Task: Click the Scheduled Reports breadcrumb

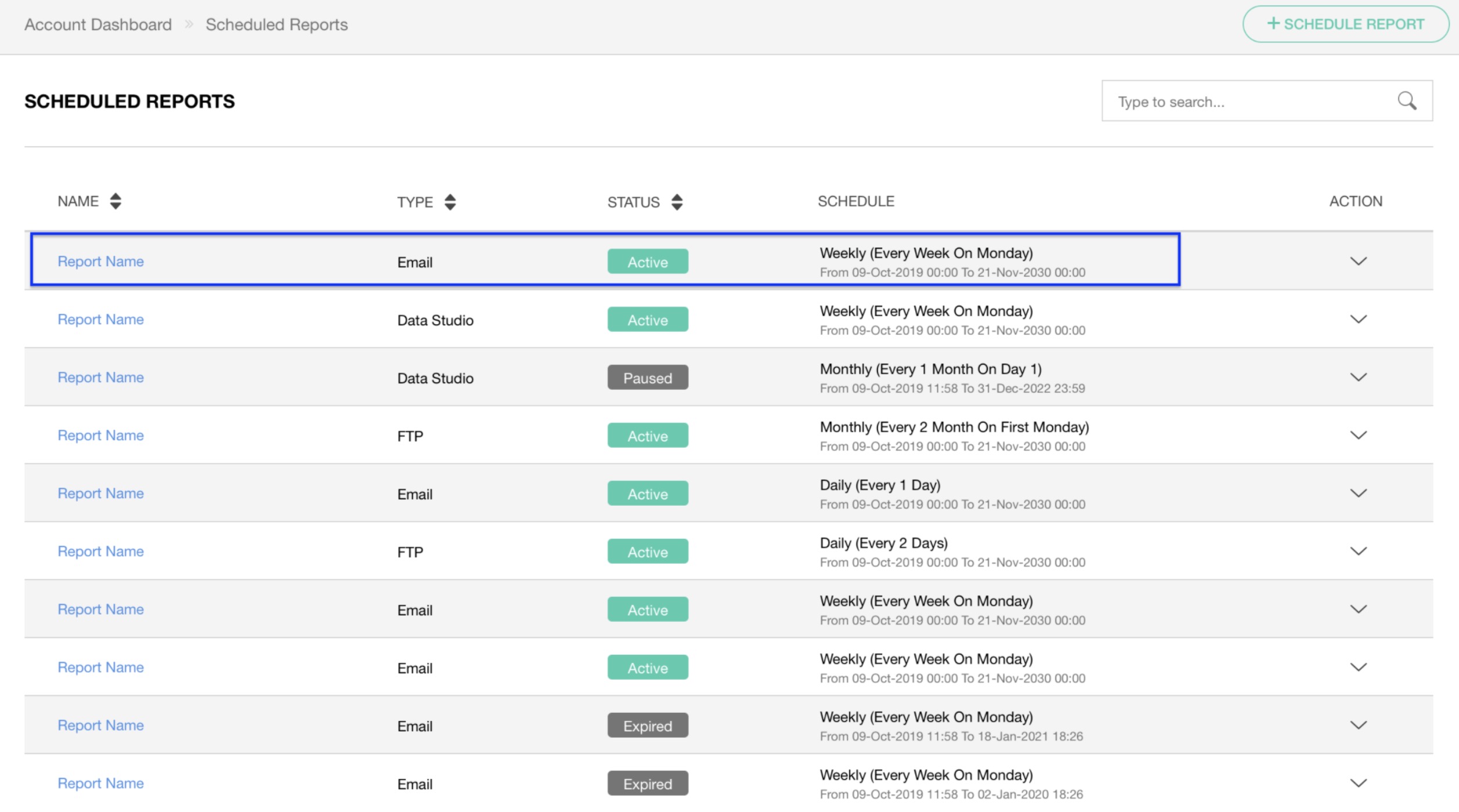Action: [277, 24]
